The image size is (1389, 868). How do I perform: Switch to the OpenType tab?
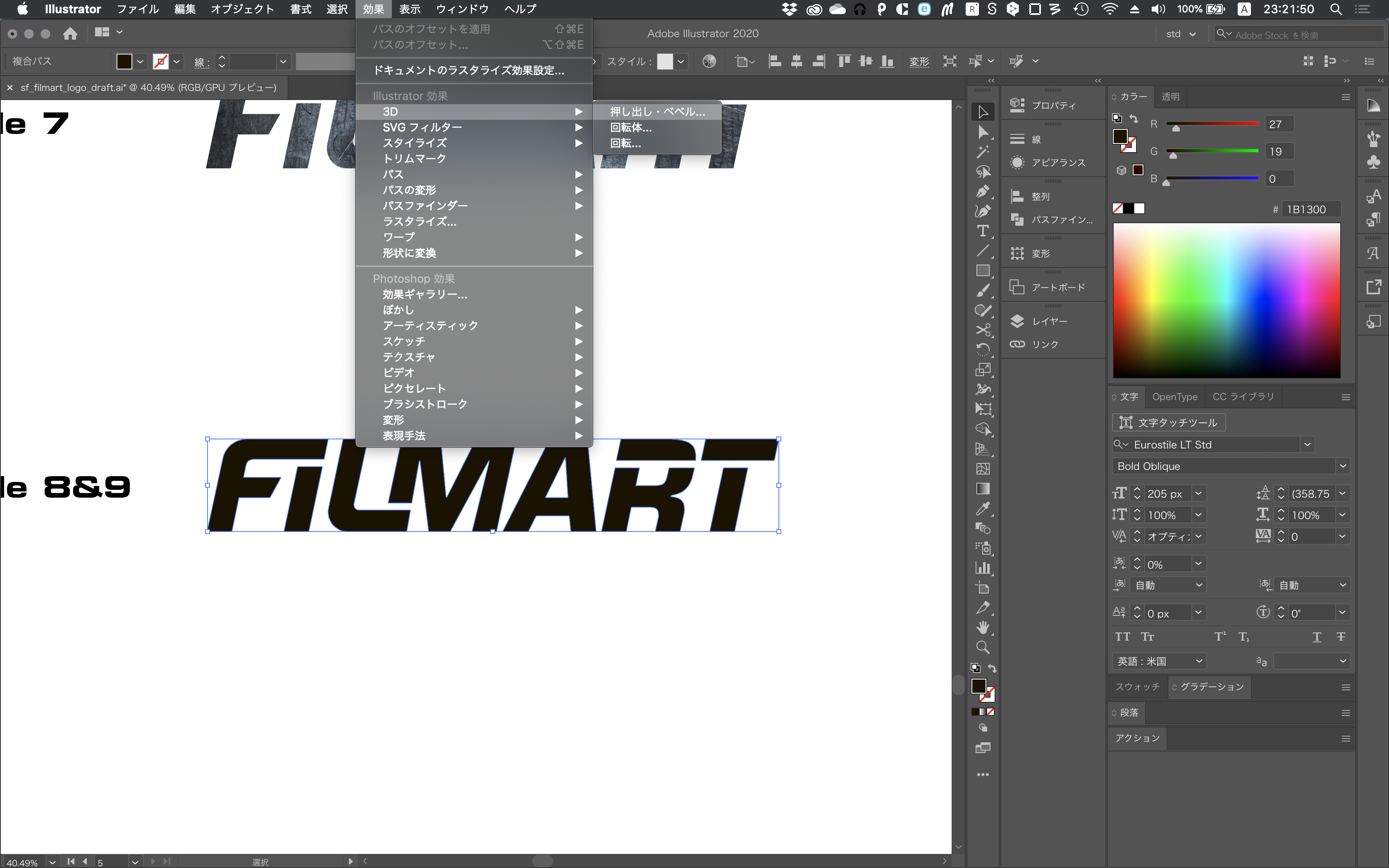pos(1175,397)
